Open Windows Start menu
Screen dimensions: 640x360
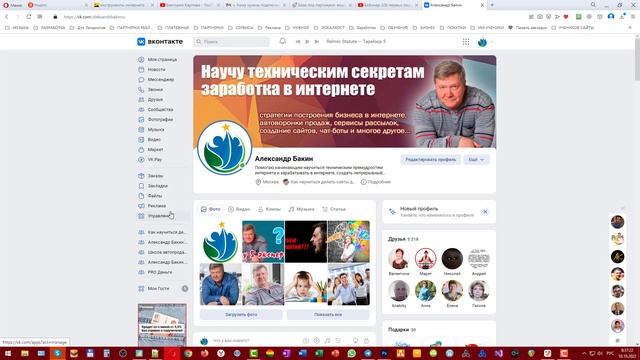(8, 353)
